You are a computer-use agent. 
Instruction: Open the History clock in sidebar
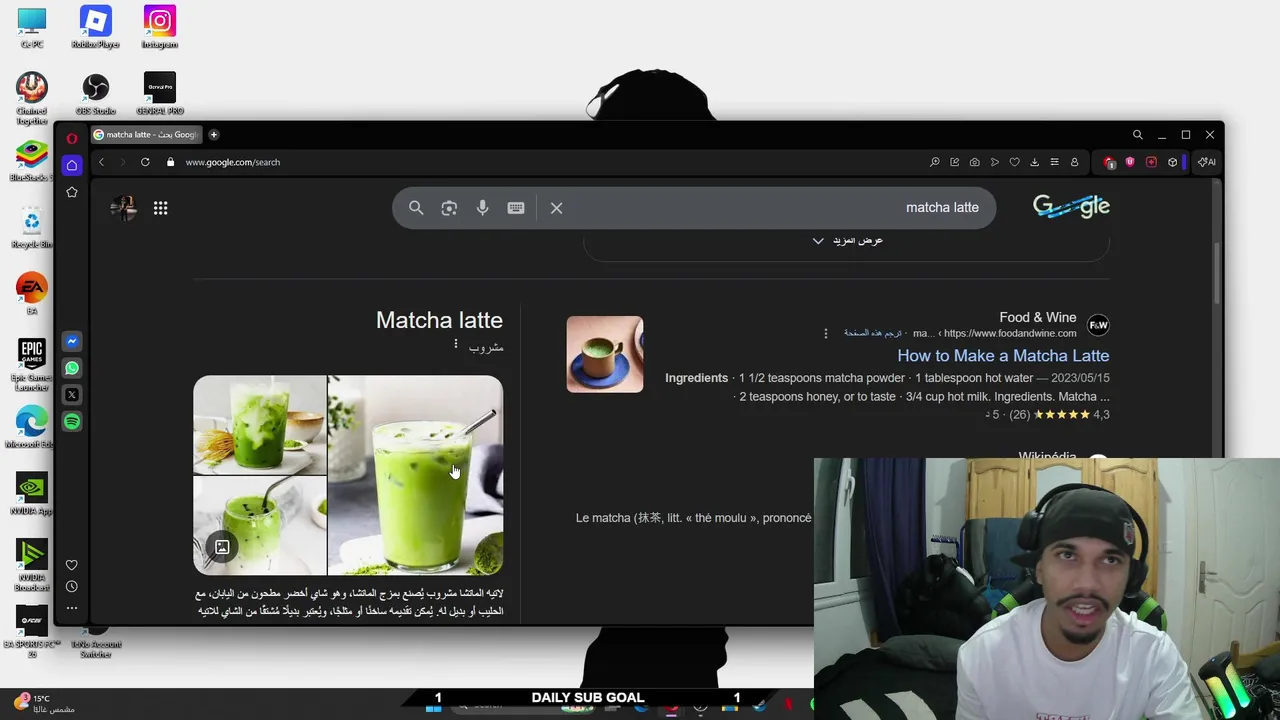coord(72,587)
